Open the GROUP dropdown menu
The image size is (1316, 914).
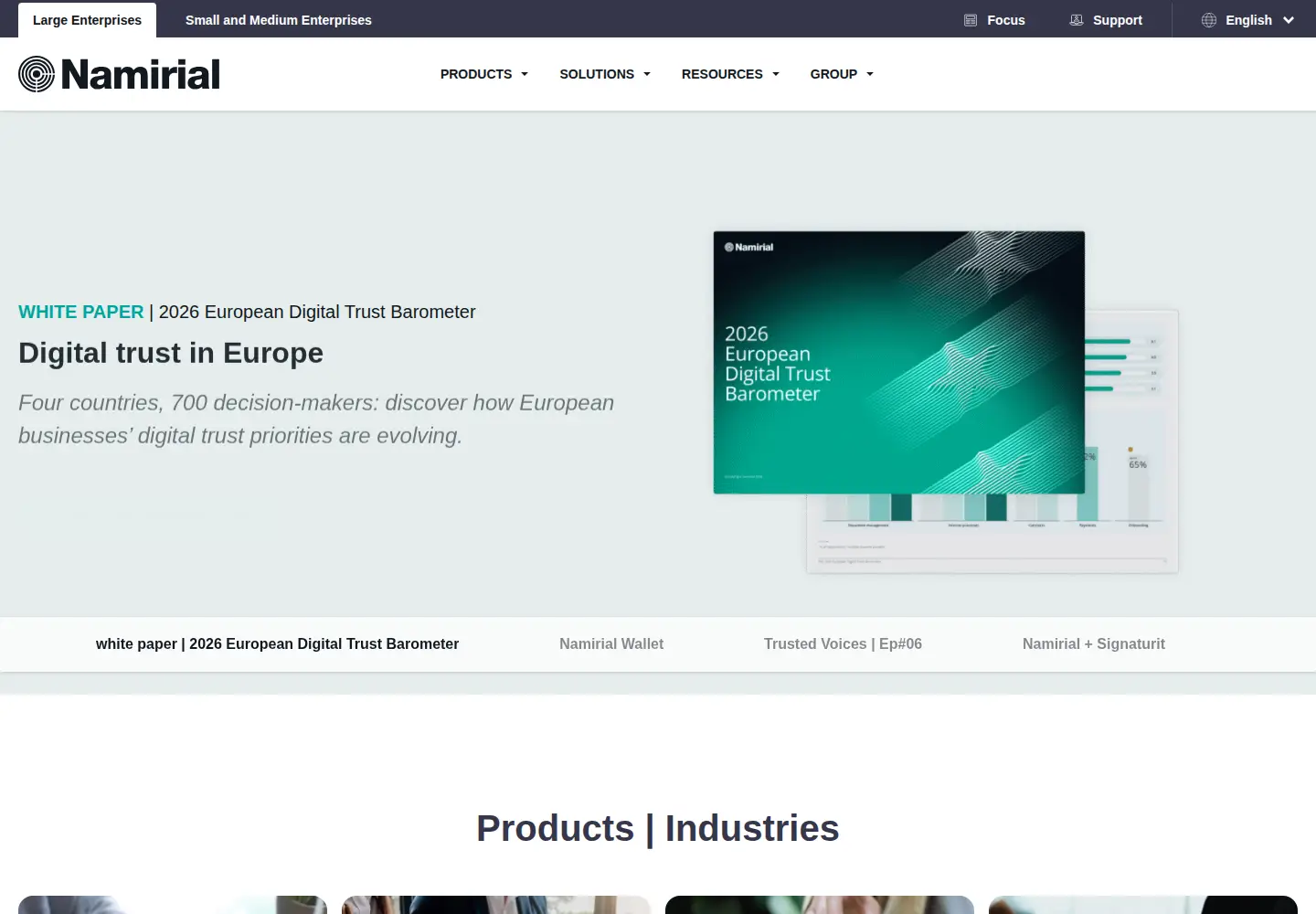click(842, 74)
